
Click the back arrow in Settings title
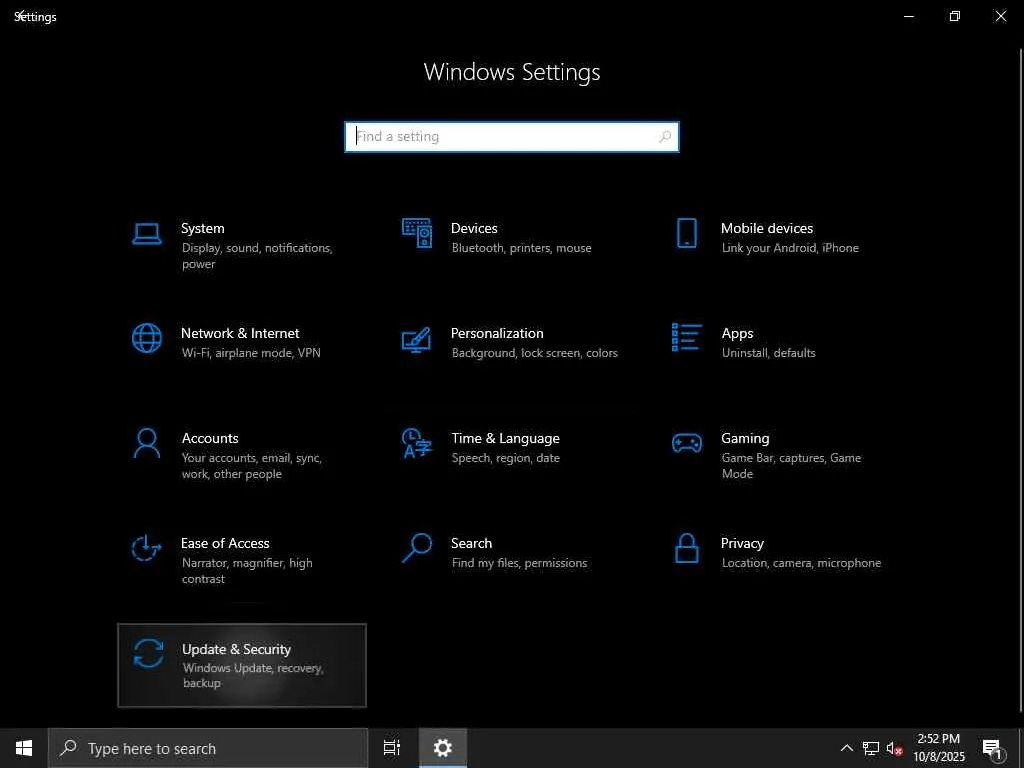[20, 15]
